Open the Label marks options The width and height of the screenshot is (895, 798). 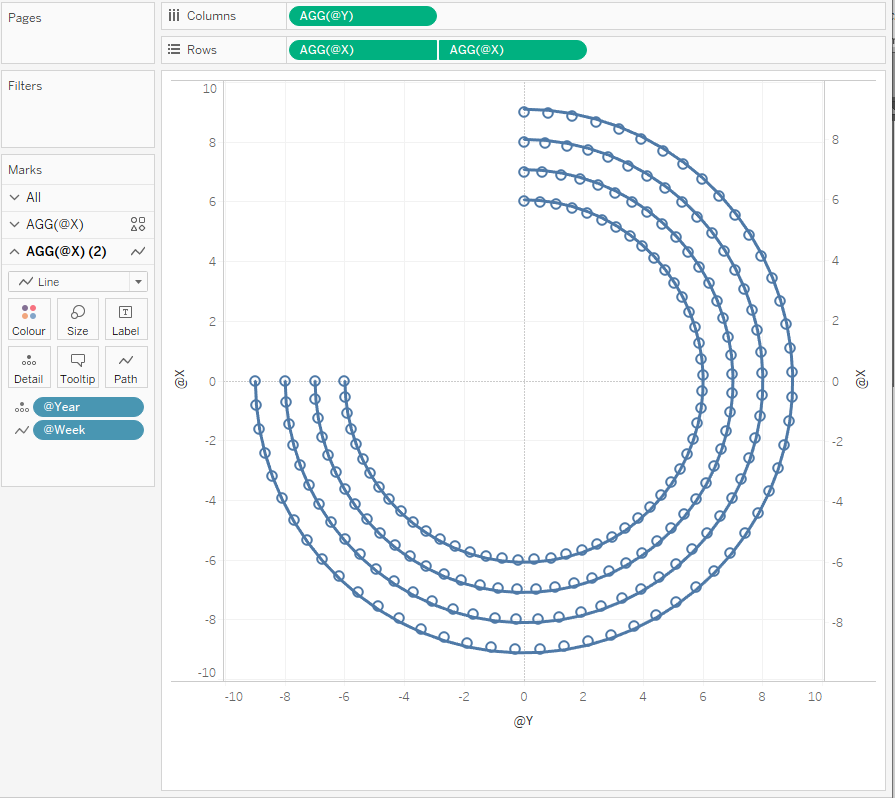[x=126, y=318]
